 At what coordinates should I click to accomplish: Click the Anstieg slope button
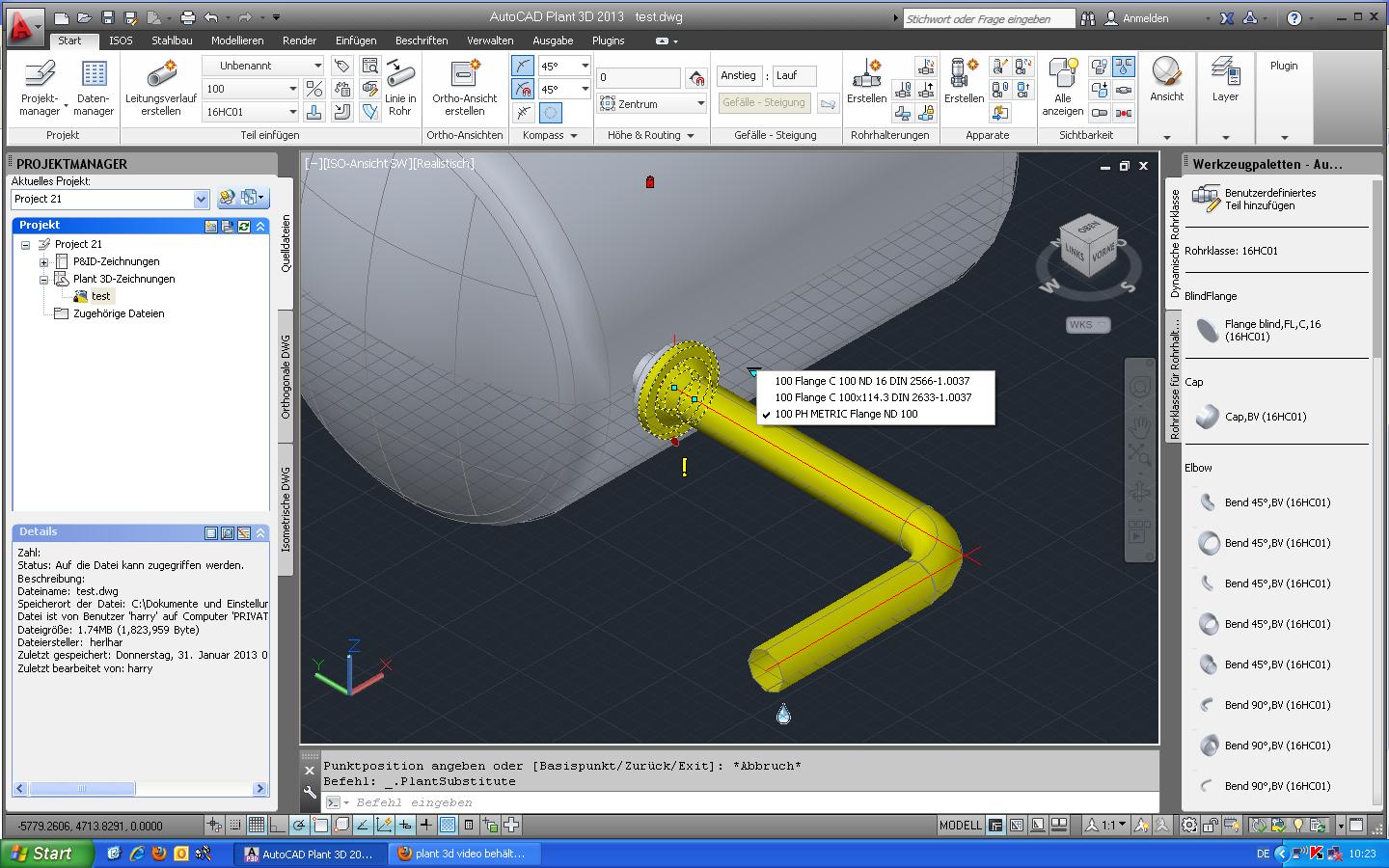[x=738, y=75]
